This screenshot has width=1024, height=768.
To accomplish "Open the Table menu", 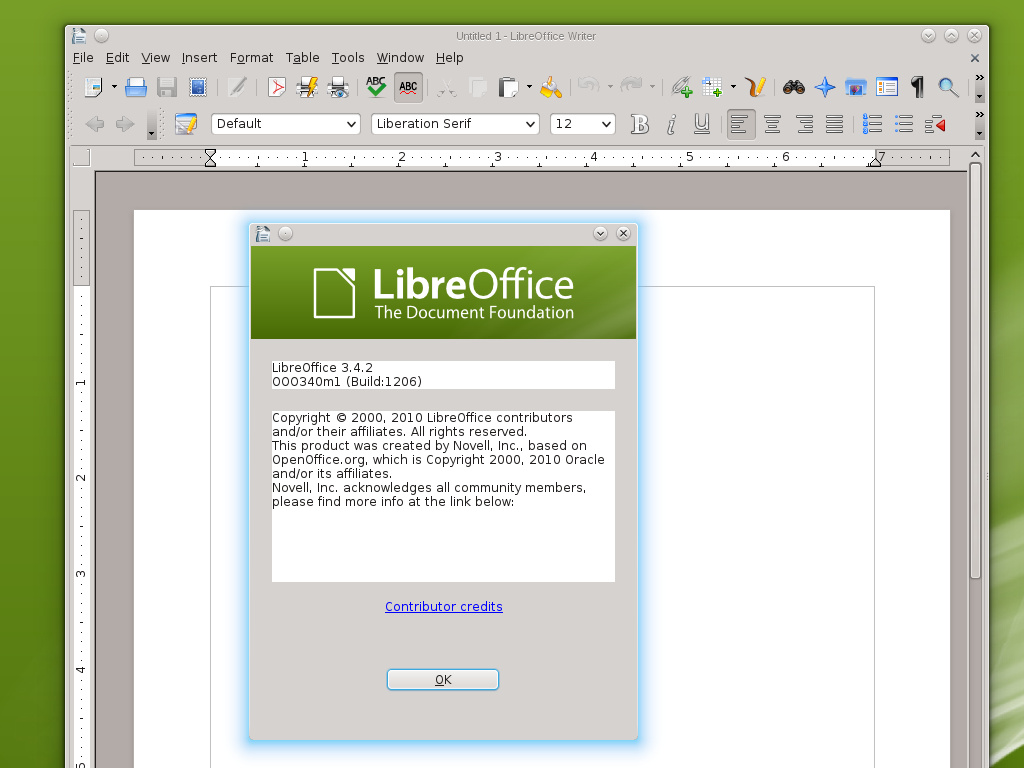I will [x=302, y=57].
